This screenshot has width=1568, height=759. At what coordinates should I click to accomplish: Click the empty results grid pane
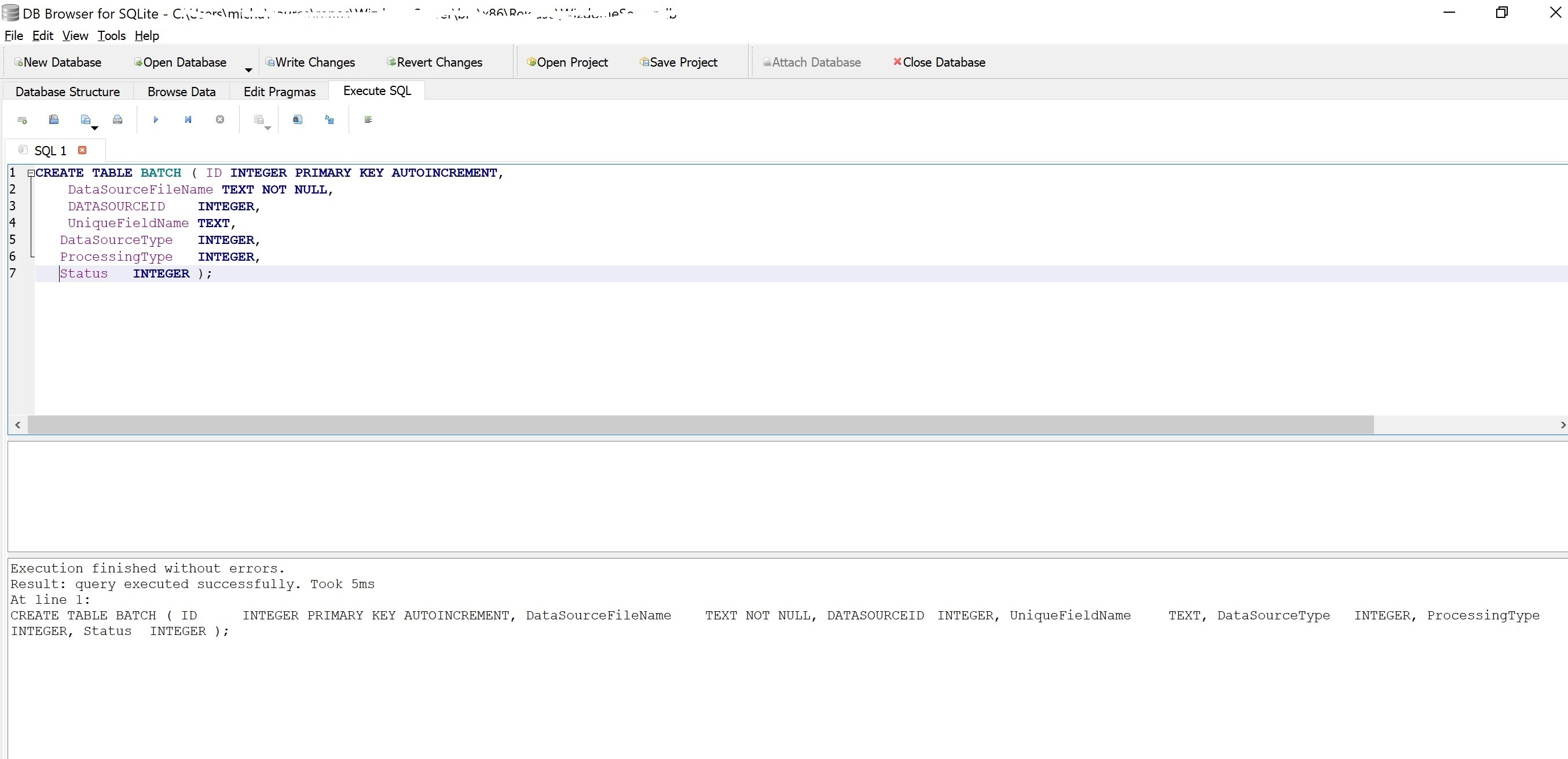pos(787,497)
